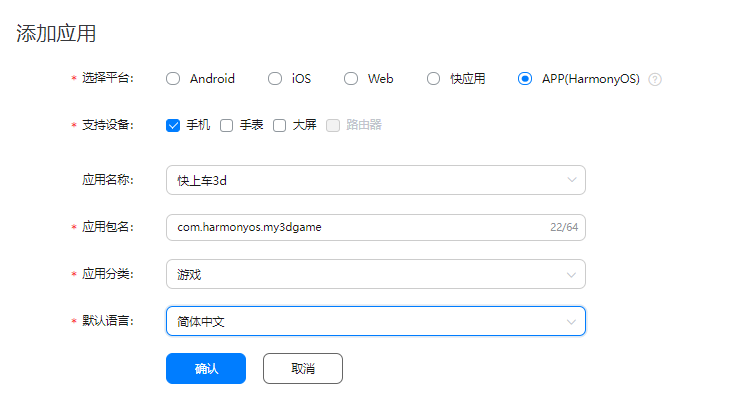Screen dimensions: 742x413
Task: Cancel with the 取消 button
Action: pos(303,369)
